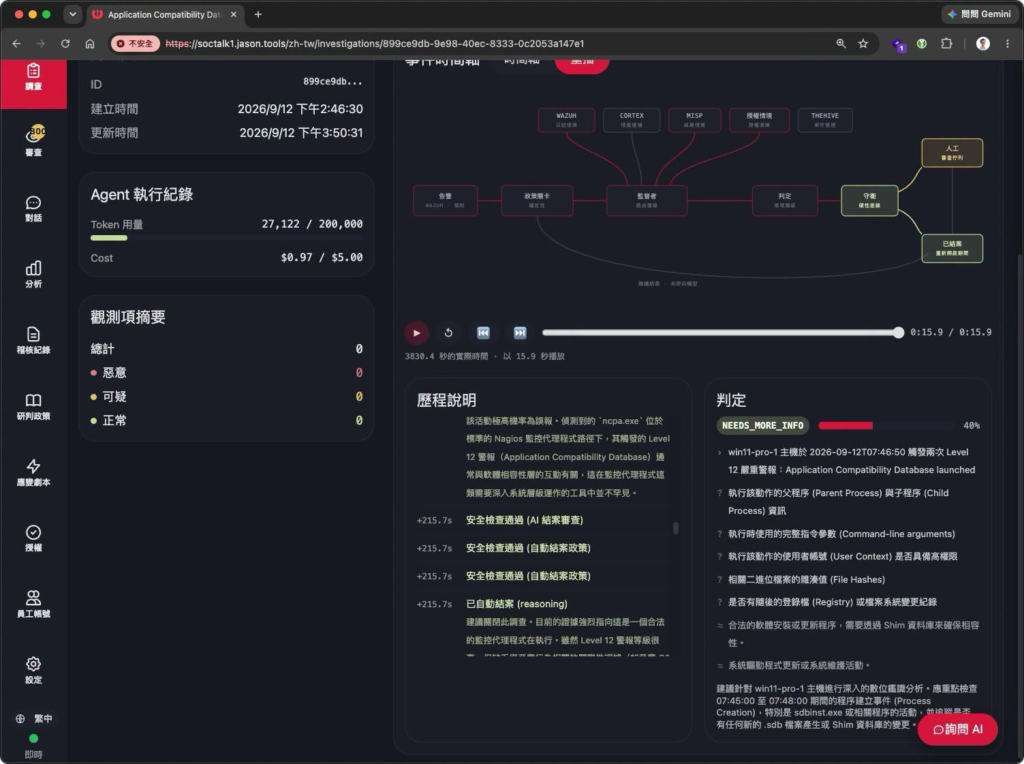The width and height of the screenshot is (1024, 764).
Task: Open the 稽核紀錄 audit log icon
Action: tap(33, 340)
